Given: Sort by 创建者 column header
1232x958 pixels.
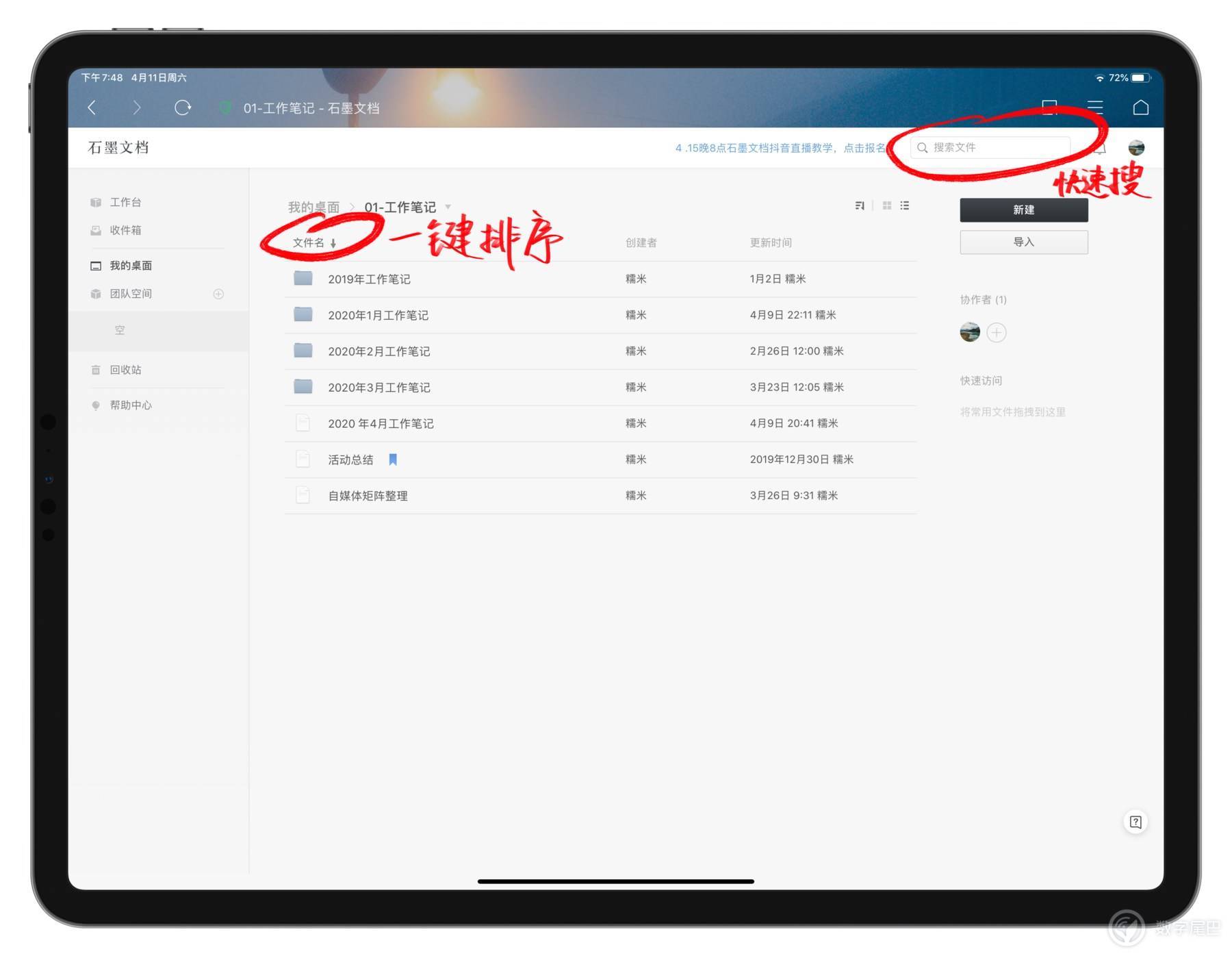Looking at the screenshot, I should coord(641,242).
